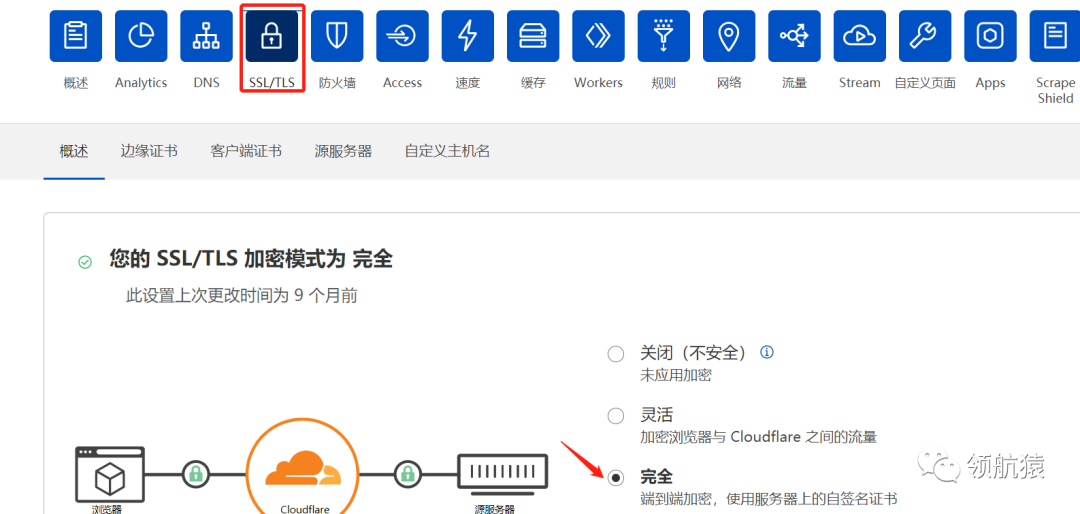Click the 缓存 label text
This screenshot has height=514, width=1080.
[x=533, y=83]
